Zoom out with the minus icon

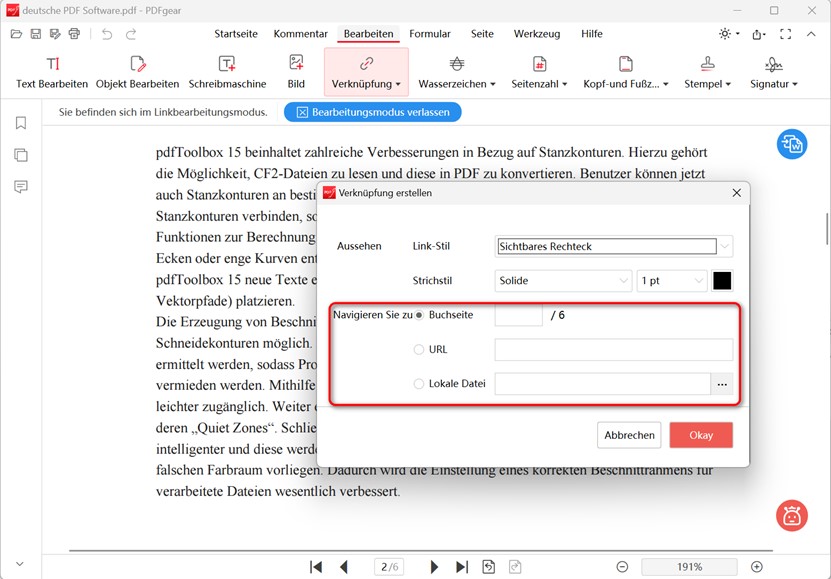point(622,567)
